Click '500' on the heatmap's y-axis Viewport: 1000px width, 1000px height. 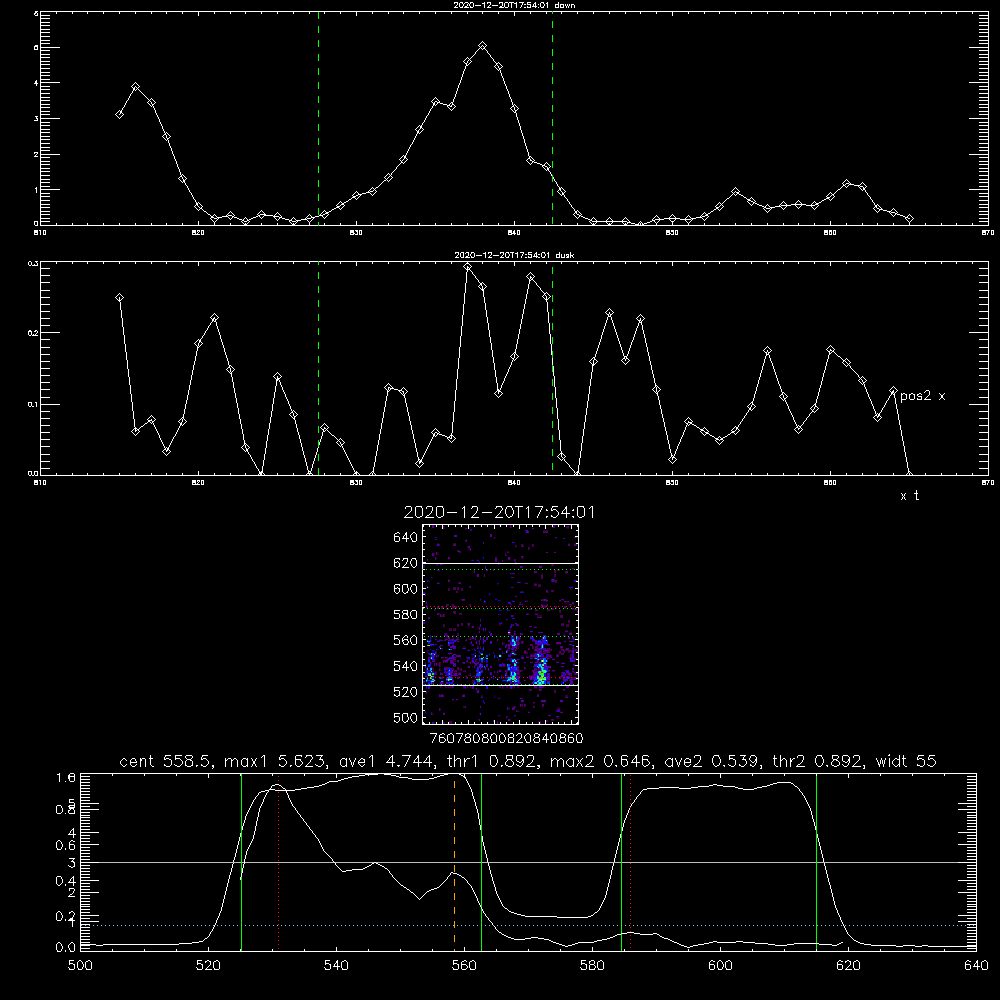coord(406,717)
